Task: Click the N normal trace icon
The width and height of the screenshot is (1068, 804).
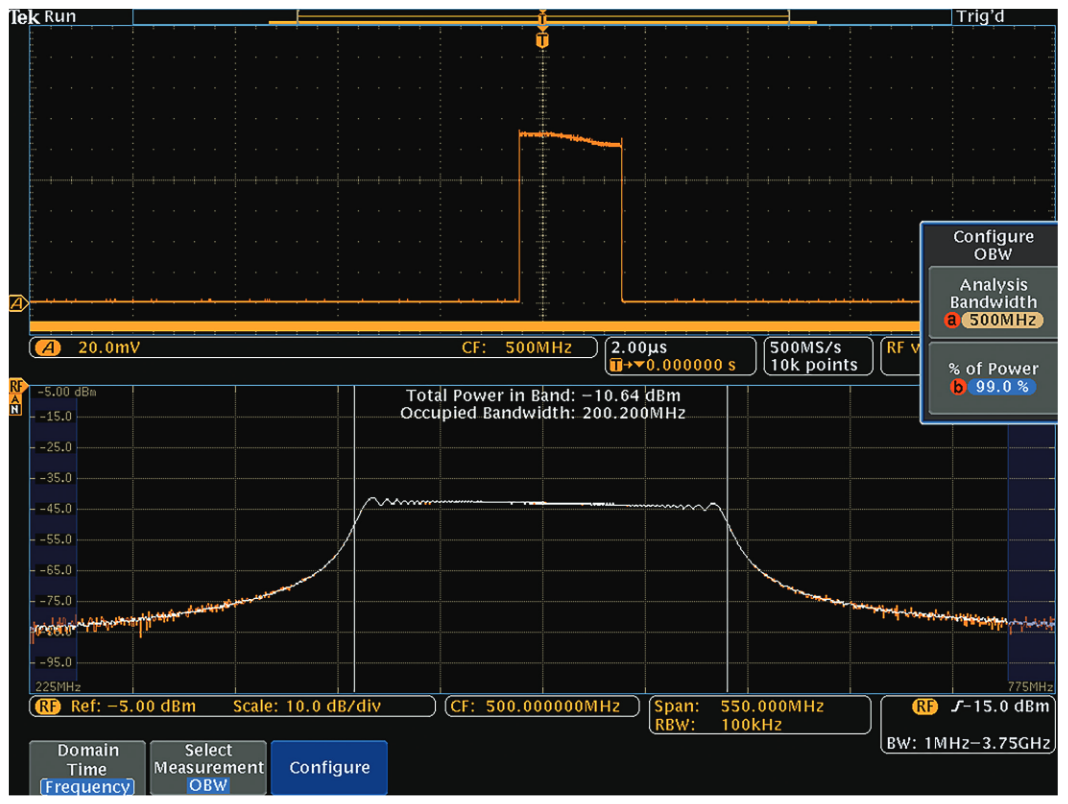Action: (x=15, y=407)
